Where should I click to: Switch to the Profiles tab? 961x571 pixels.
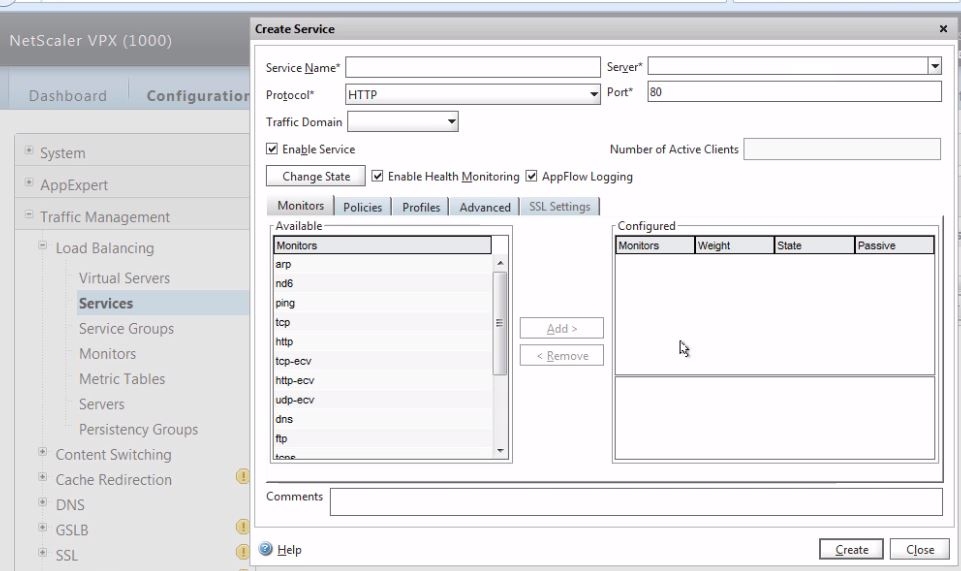point(421,207)
